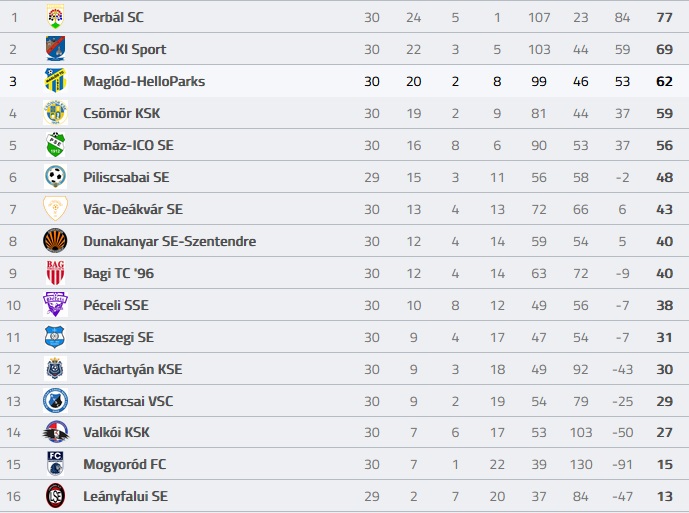
Task: Open the Váchartyán KSE team page
Action: [132, 369]
